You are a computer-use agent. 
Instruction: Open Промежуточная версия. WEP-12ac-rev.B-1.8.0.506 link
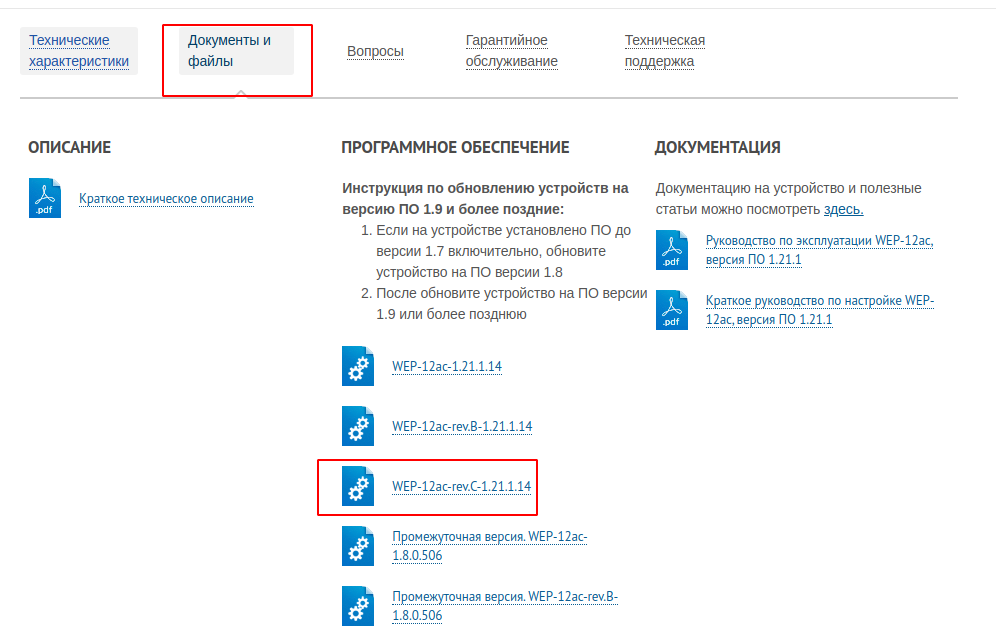point(504,606)
